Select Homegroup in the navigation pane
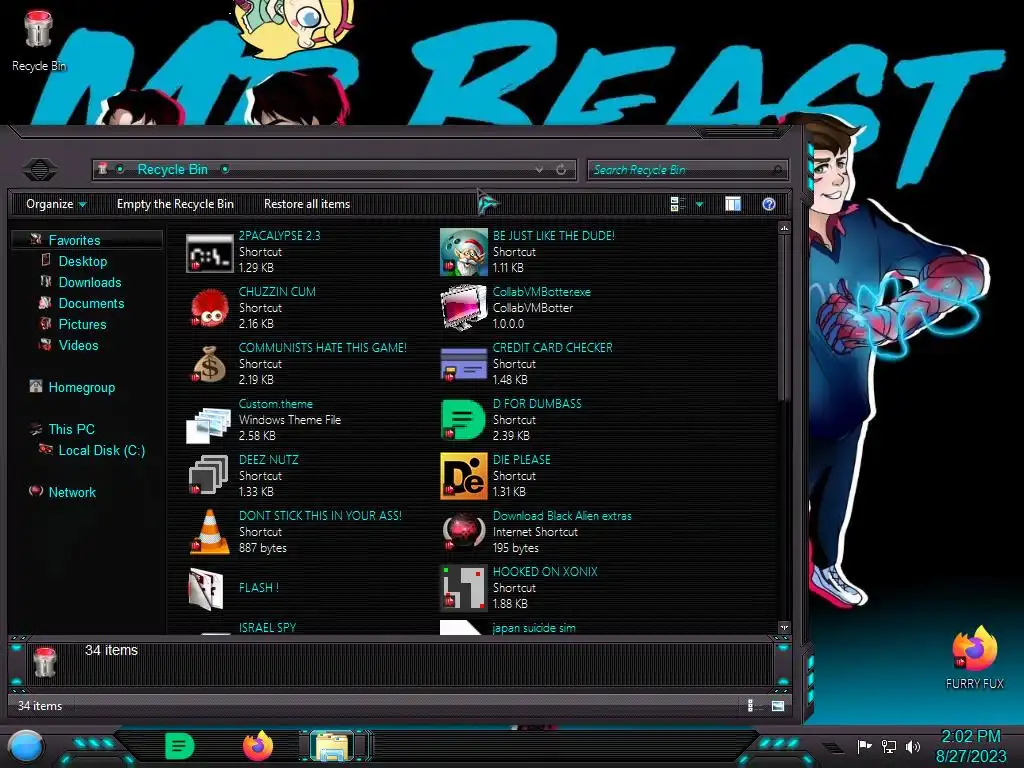This screenshot has height=768, width=1024. [82, 387]
